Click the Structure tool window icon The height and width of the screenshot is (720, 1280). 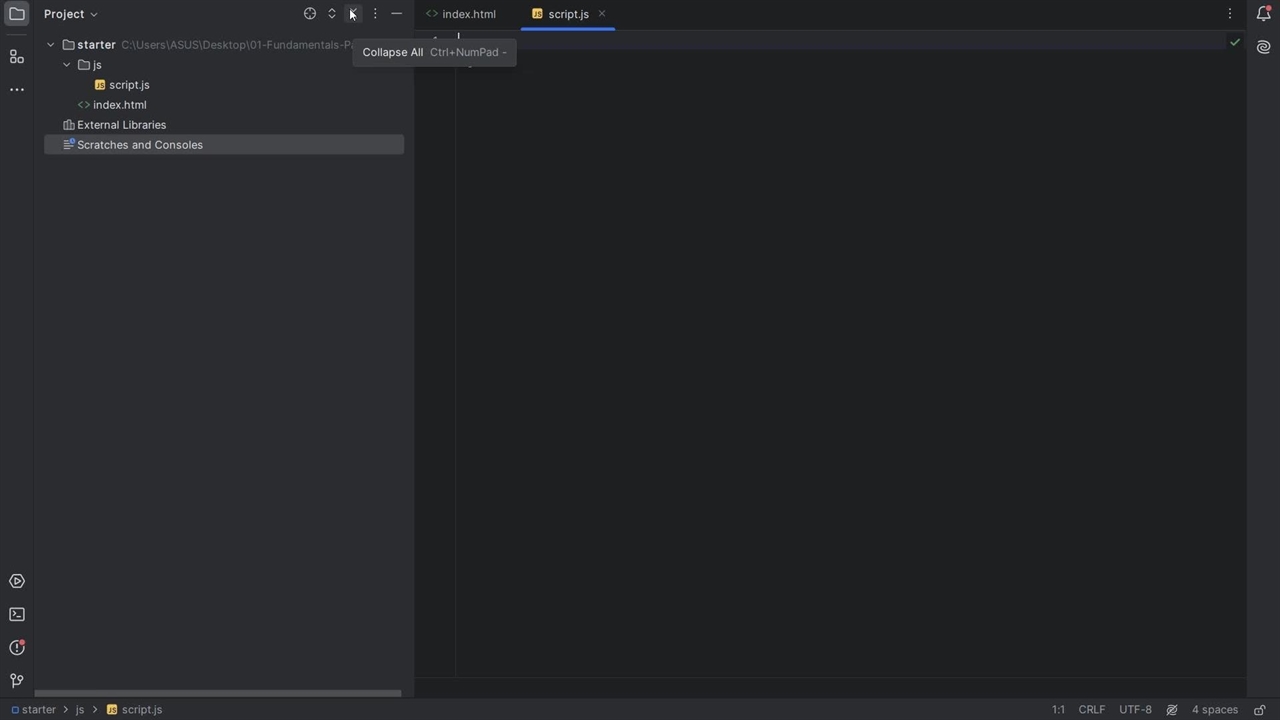(x=17, y=57)
